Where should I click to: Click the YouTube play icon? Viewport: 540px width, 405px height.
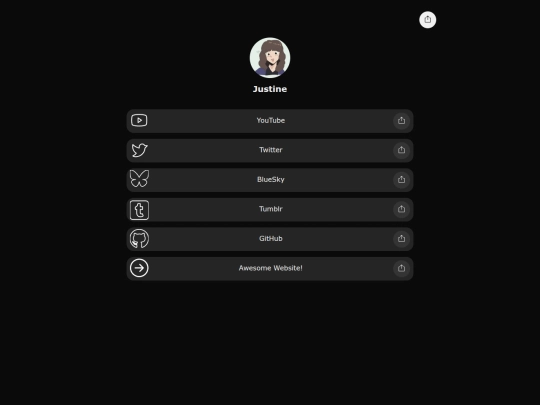tap(139, 121)
